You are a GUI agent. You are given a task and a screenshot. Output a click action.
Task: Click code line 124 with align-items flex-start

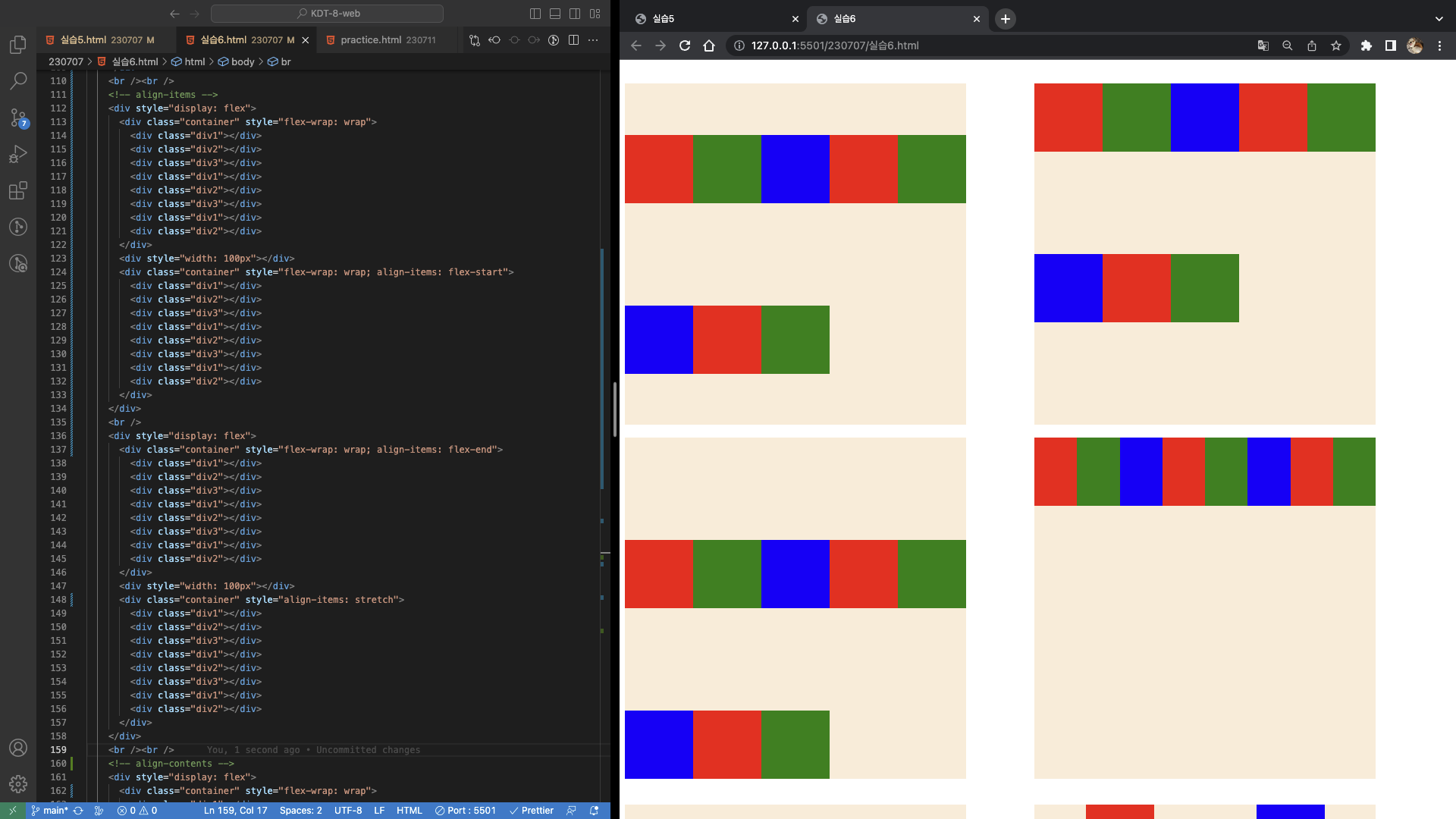tap(316, 272)
